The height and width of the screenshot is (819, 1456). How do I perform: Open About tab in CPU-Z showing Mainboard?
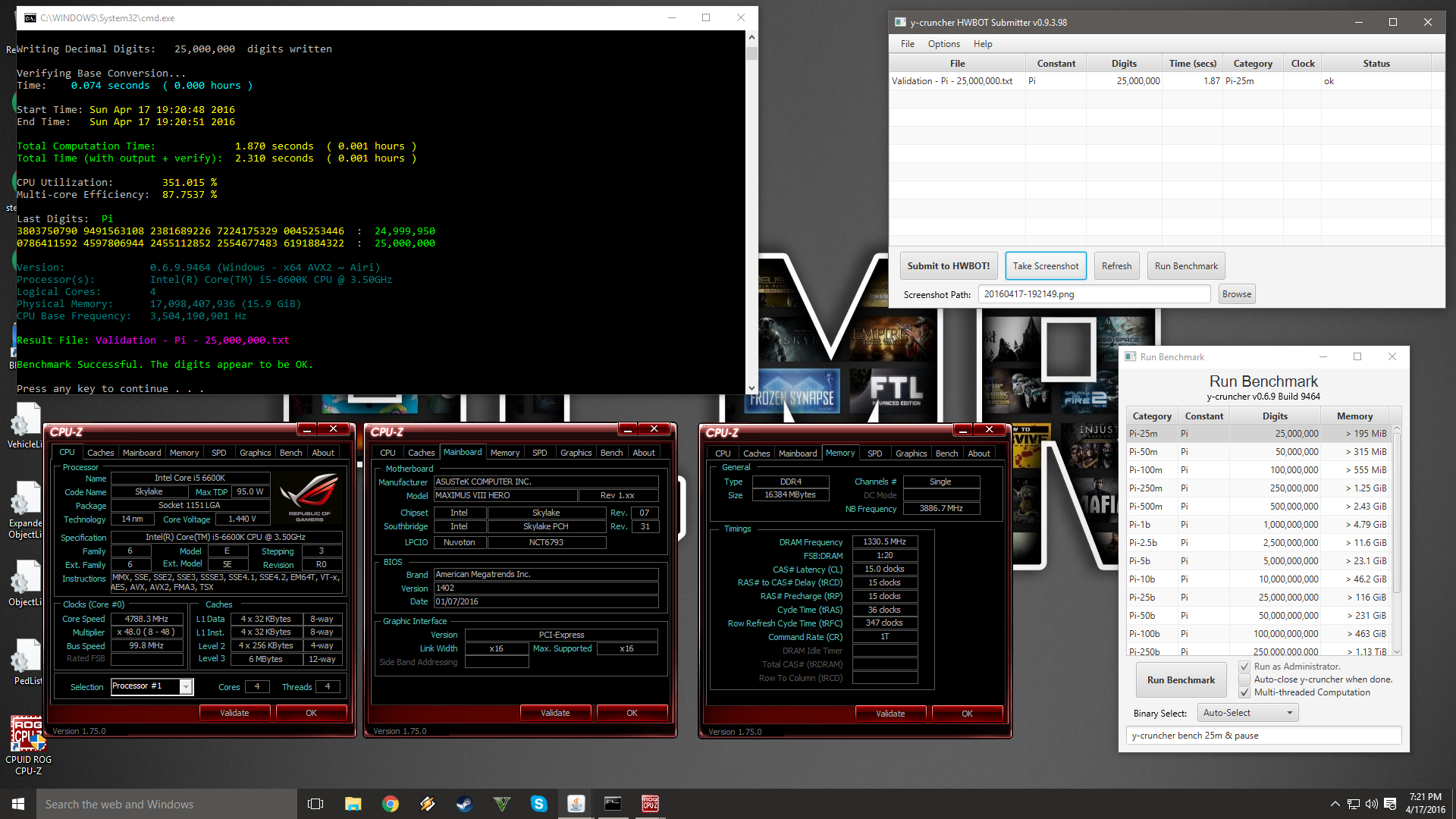point(643,453)
